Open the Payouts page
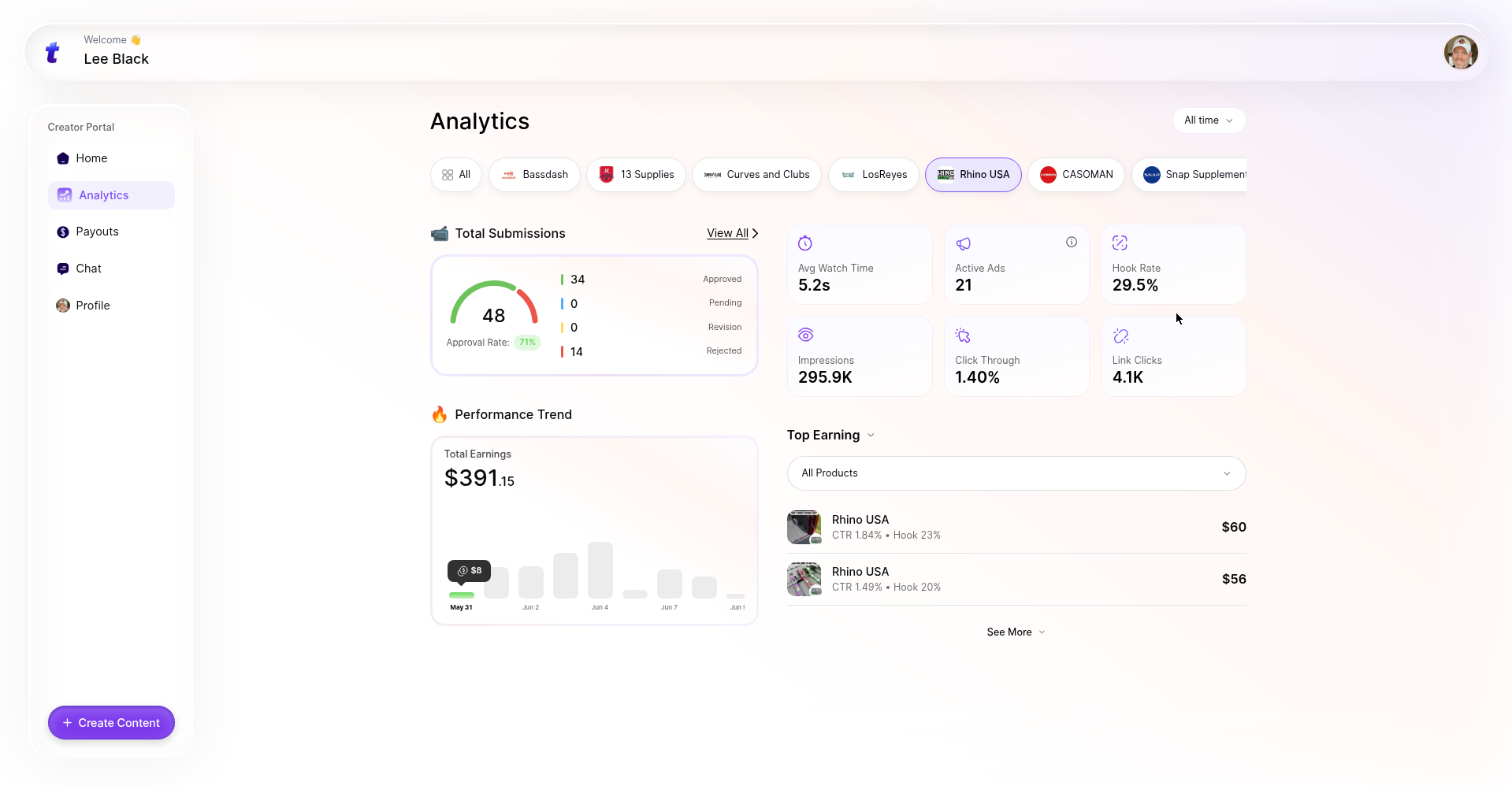Image resolution: width=1512 pixels, height=786 pixels. click(111, 232)
